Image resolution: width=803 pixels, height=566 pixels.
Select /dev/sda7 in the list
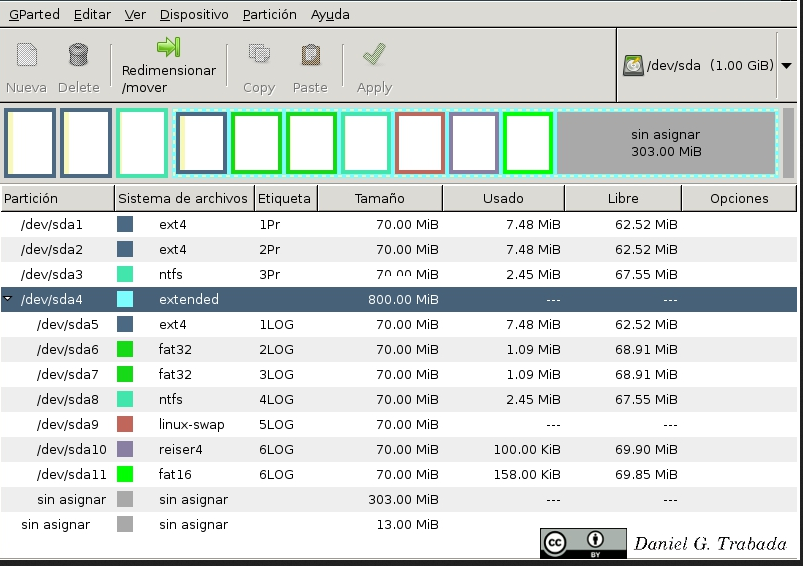(398, 374)
